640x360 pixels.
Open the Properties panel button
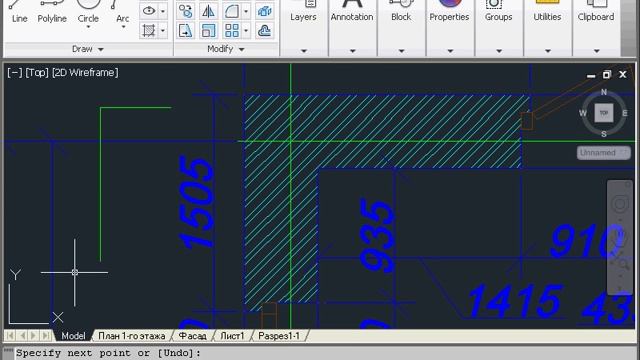(x=449, y=12)
